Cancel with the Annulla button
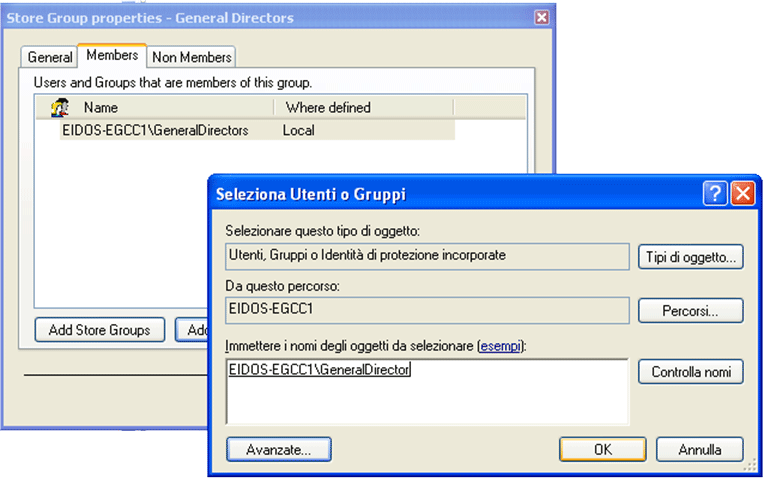Screen dimensions: 763x478 [700, 449]
